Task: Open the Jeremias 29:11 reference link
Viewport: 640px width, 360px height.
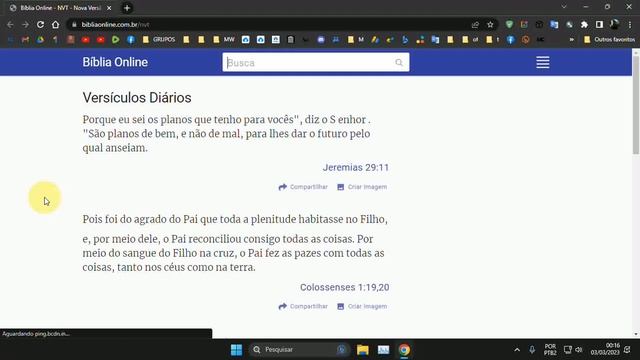Action: pyautogui.click(x=356, y=167)
